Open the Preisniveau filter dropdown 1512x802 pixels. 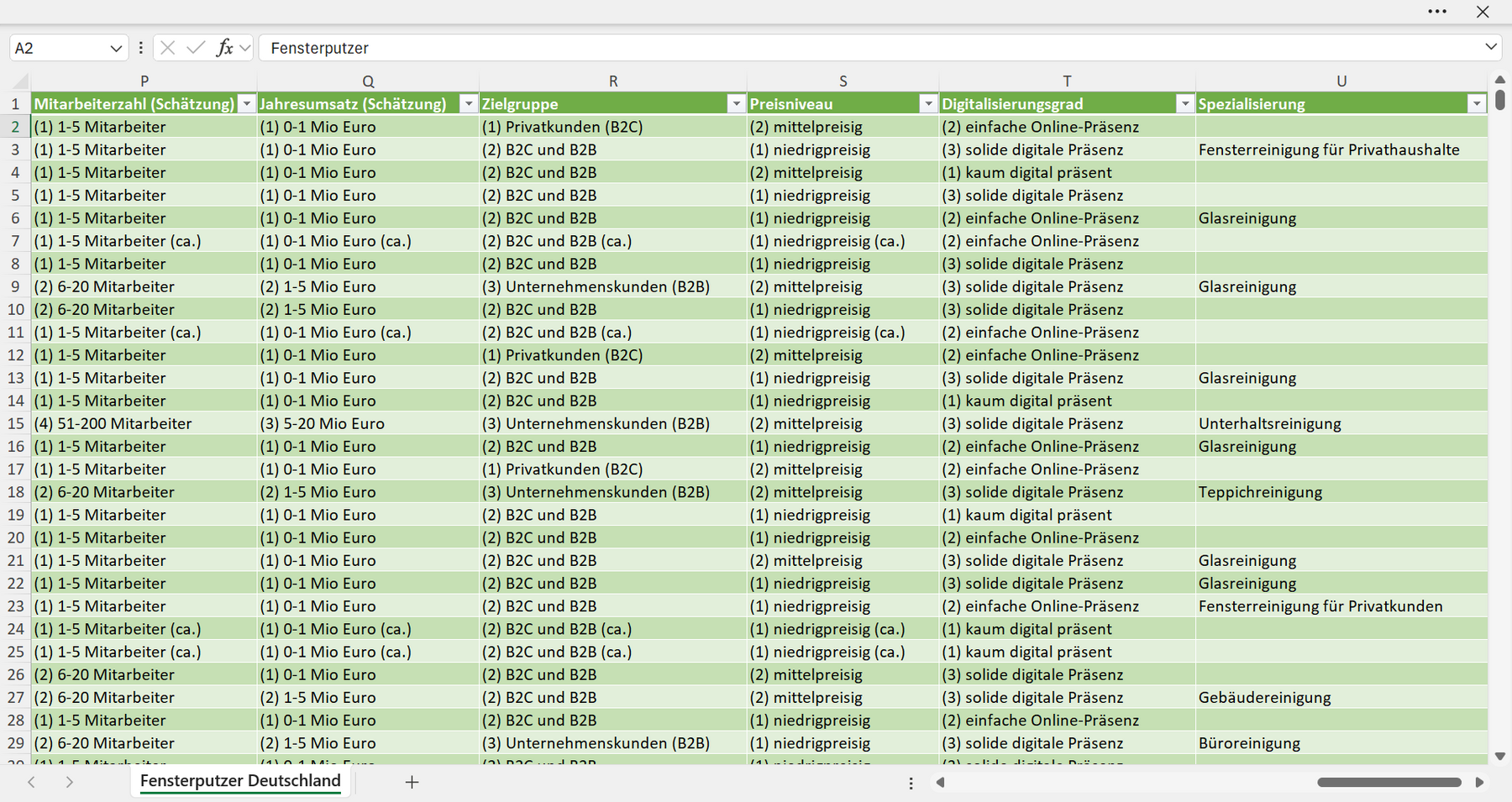[x=928, y=104]
